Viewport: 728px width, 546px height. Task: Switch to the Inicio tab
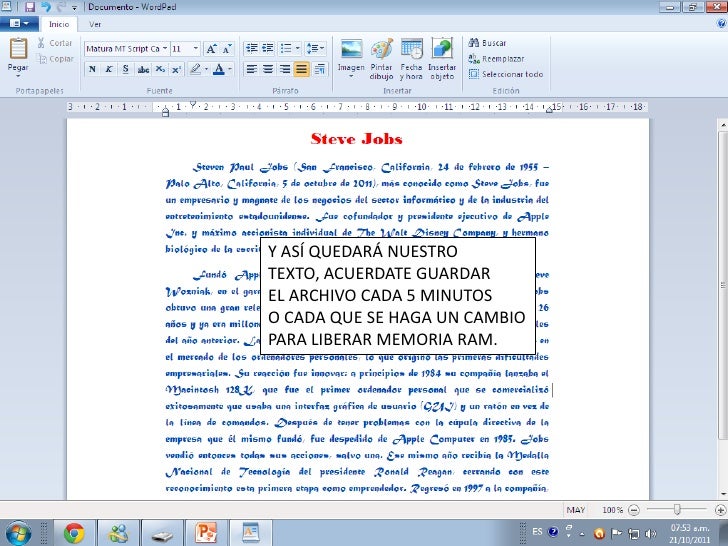click(59, 24)
